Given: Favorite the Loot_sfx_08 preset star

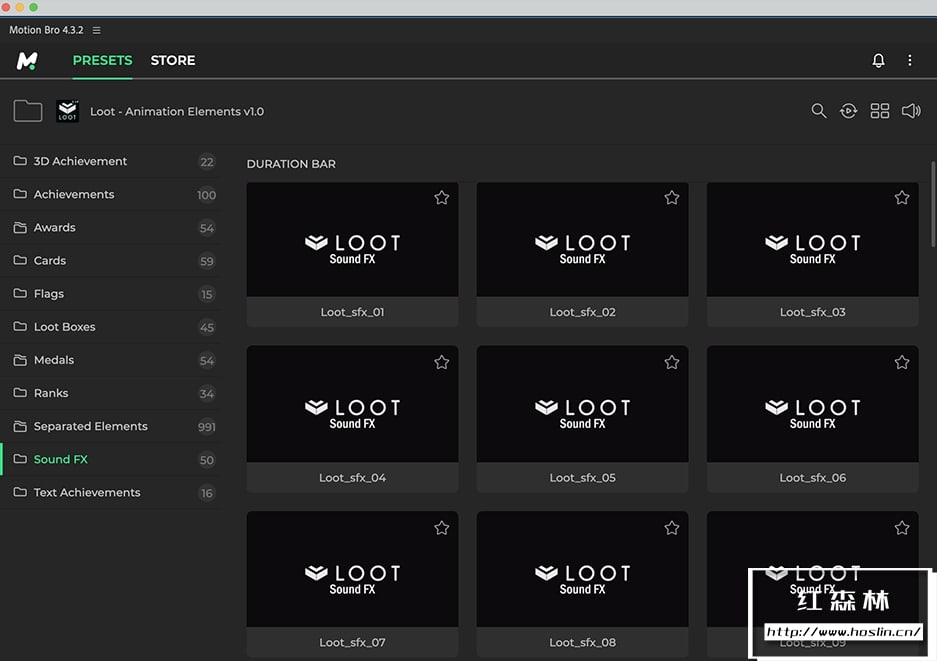Looking at the screenshot, I should tap(672, 528).
